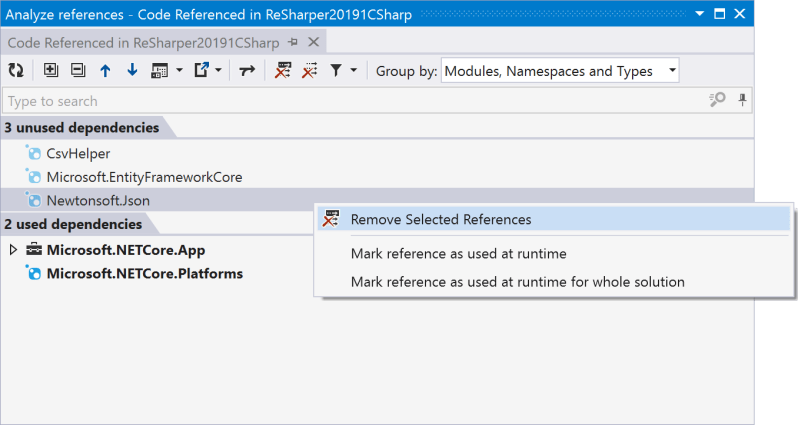Screen dimensions: 798x425
Task: Select Microsoft.NETCore.Platforms dependency row
Action: [x=145, y=273]
